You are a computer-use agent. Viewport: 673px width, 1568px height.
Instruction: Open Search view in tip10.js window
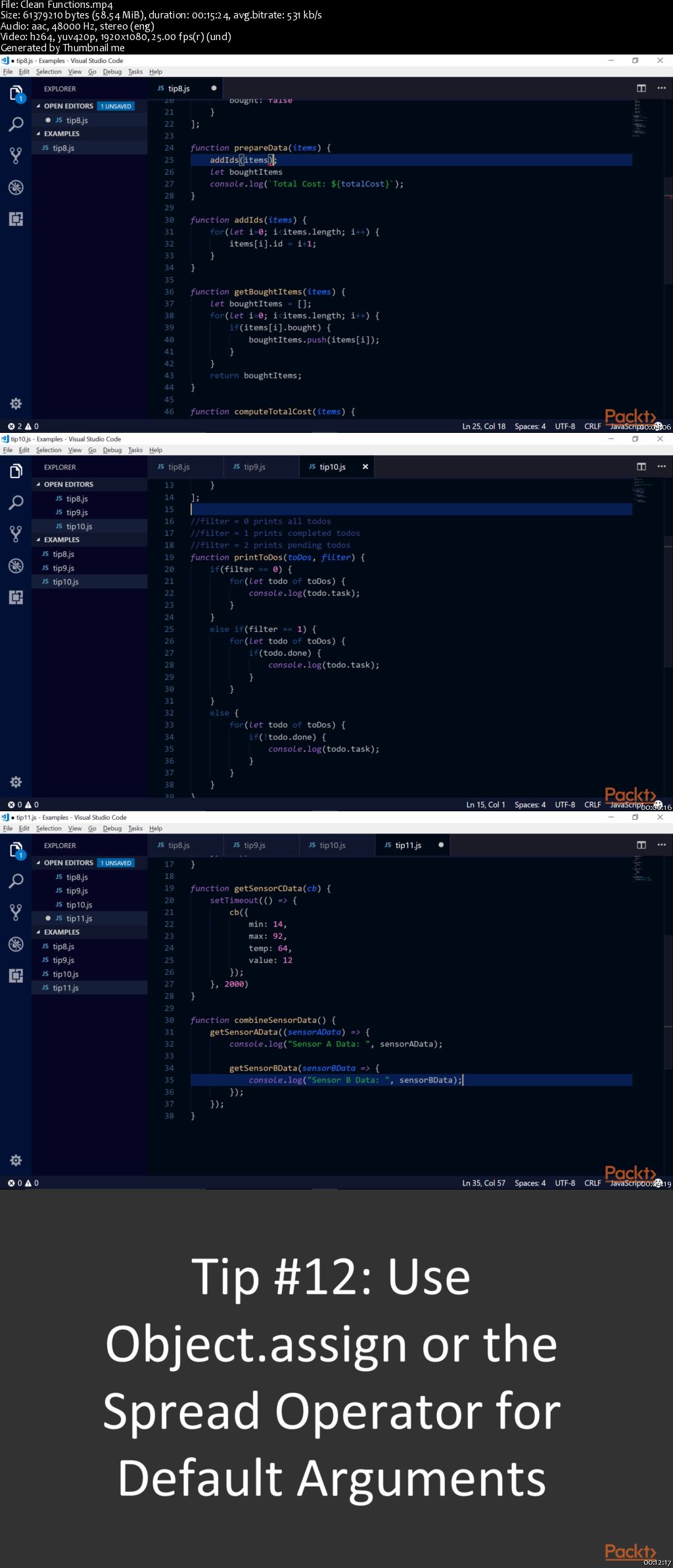(x=16, y=503)
